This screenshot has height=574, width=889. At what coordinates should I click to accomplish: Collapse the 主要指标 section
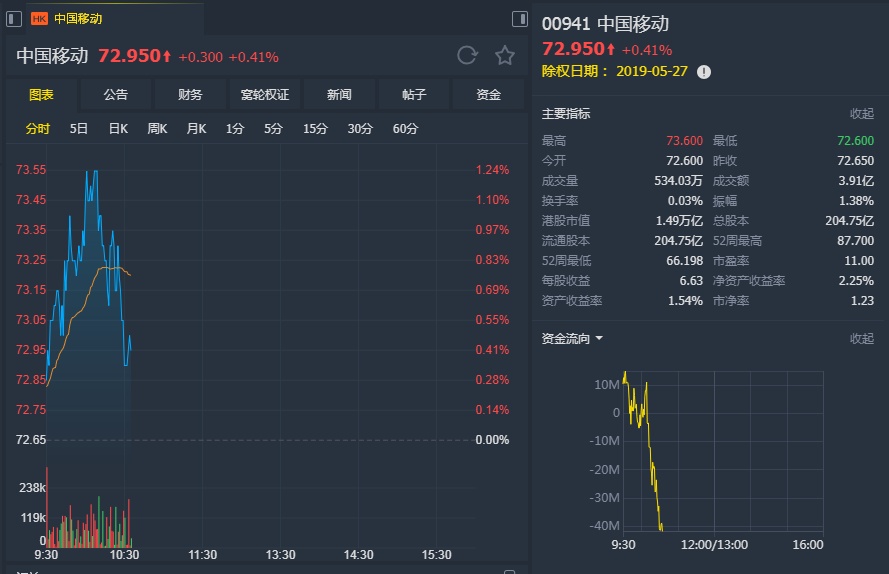coord(861,114)
